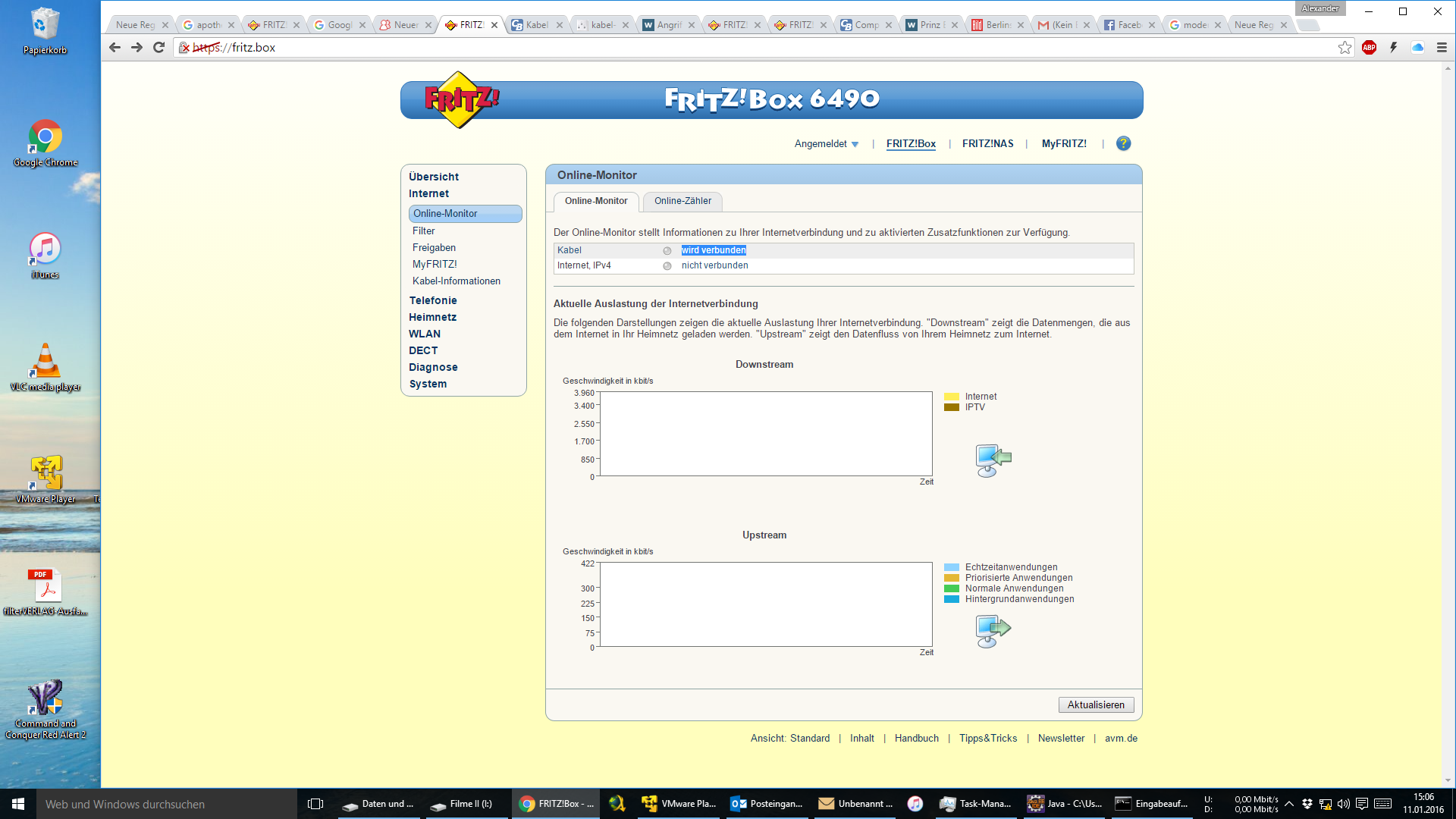Expand the Telefonie menu section
Image resolution: width=1456 pixels, height=819 pixels.
click(433, 300)
